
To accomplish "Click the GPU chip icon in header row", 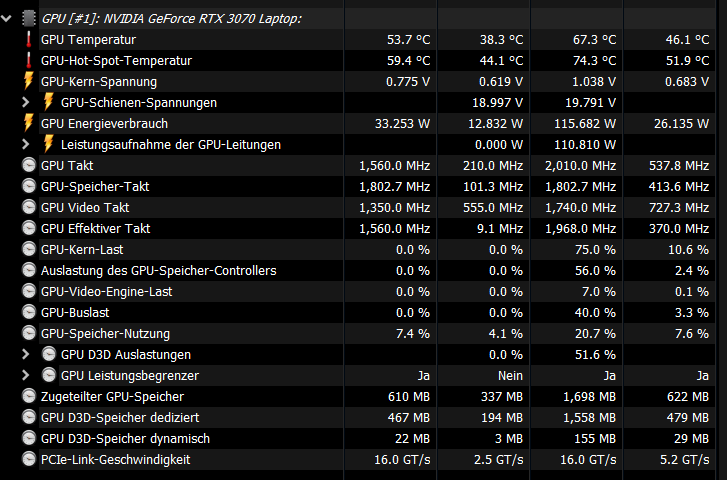I will tap(28, 19).
